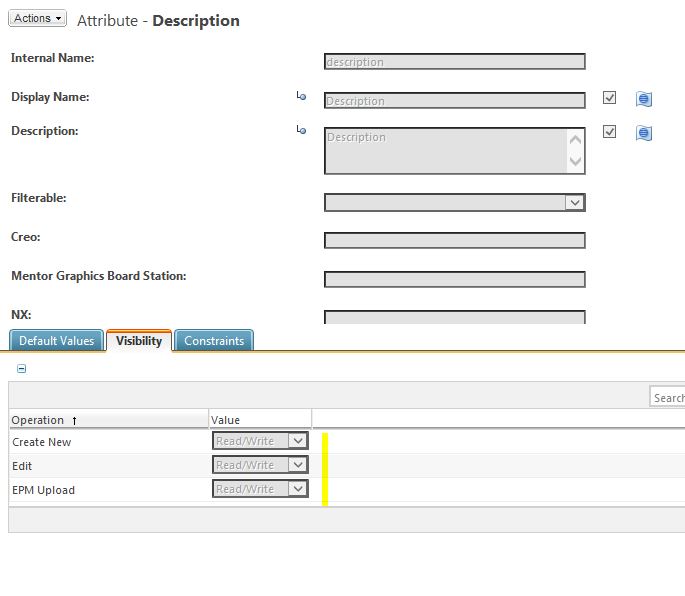Click the Display Name text field
Viewport: 685px width, 596px height.
click(x=454, y=100)
